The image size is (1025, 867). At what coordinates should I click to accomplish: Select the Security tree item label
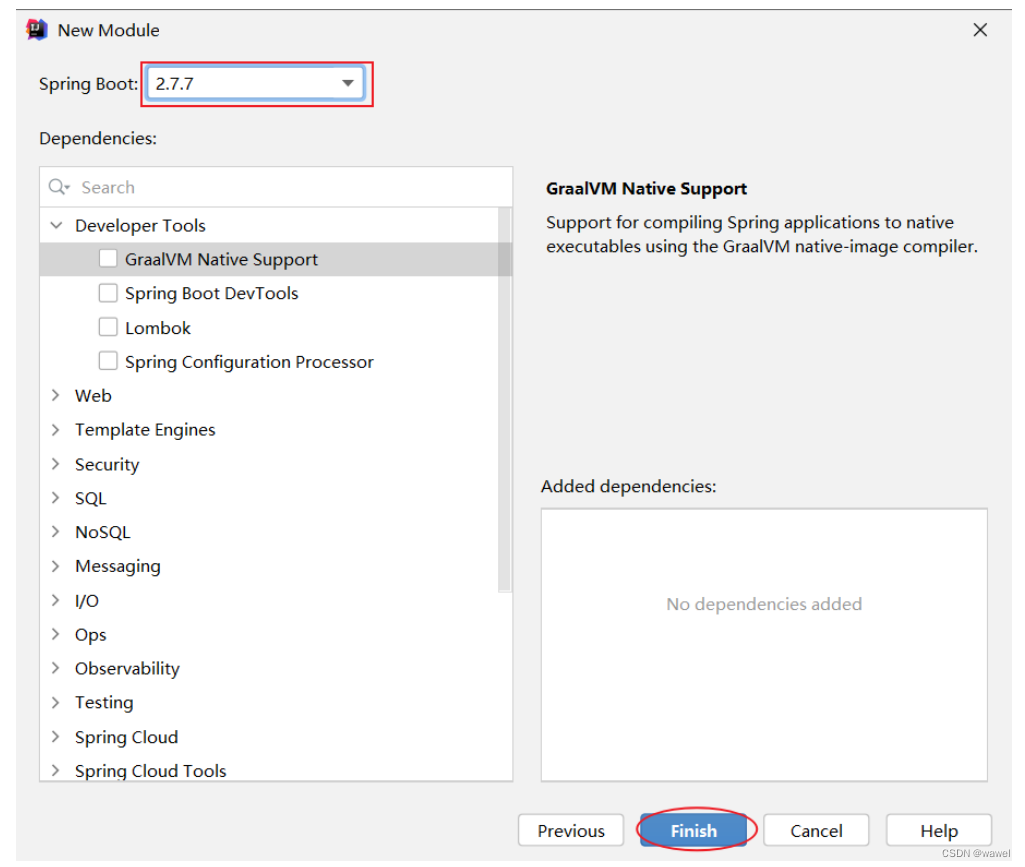(107, 464)
